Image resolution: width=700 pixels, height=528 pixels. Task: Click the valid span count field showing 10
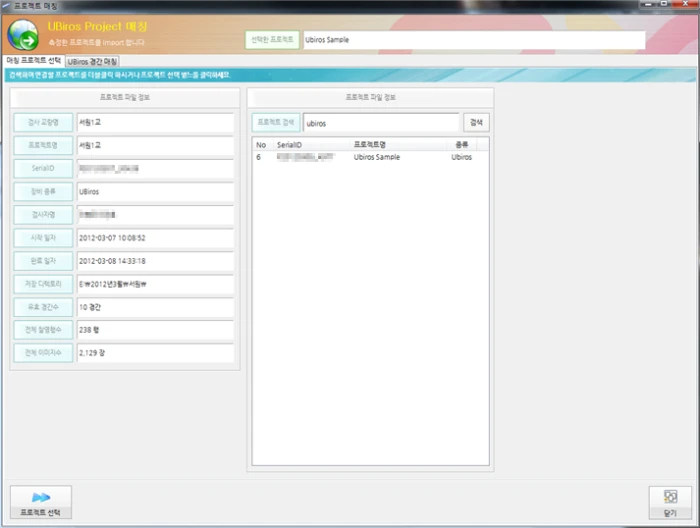click(155, 307)
